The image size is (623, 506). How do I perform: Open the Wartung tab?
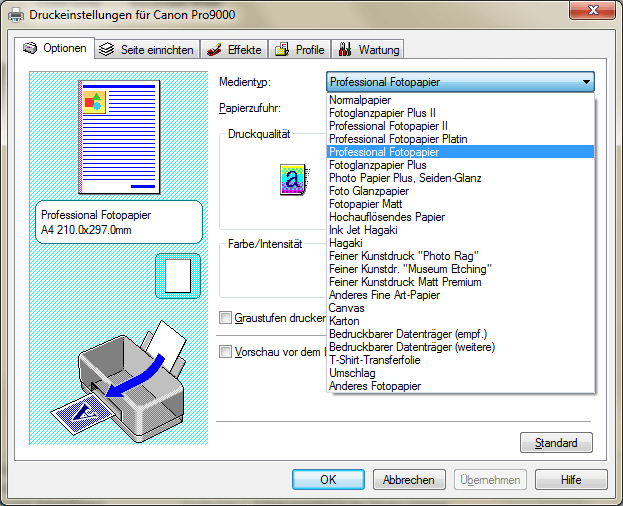[368, 50]
